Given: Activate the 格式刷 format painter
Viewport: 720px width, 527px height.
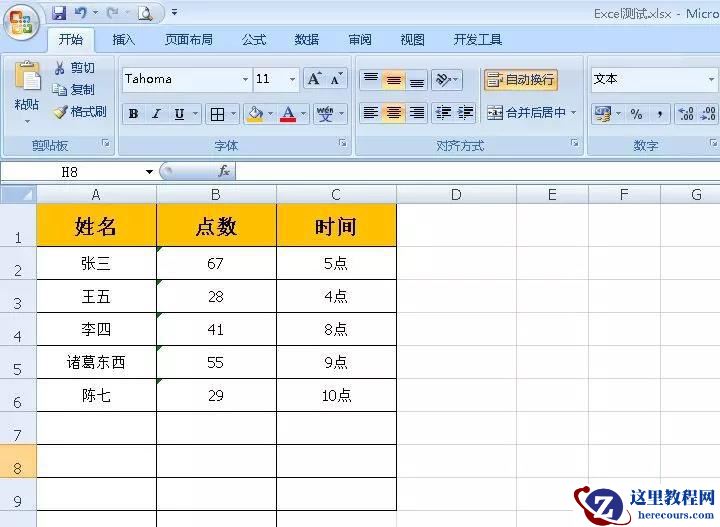Looking at the screenshot, I should [80, 112].
